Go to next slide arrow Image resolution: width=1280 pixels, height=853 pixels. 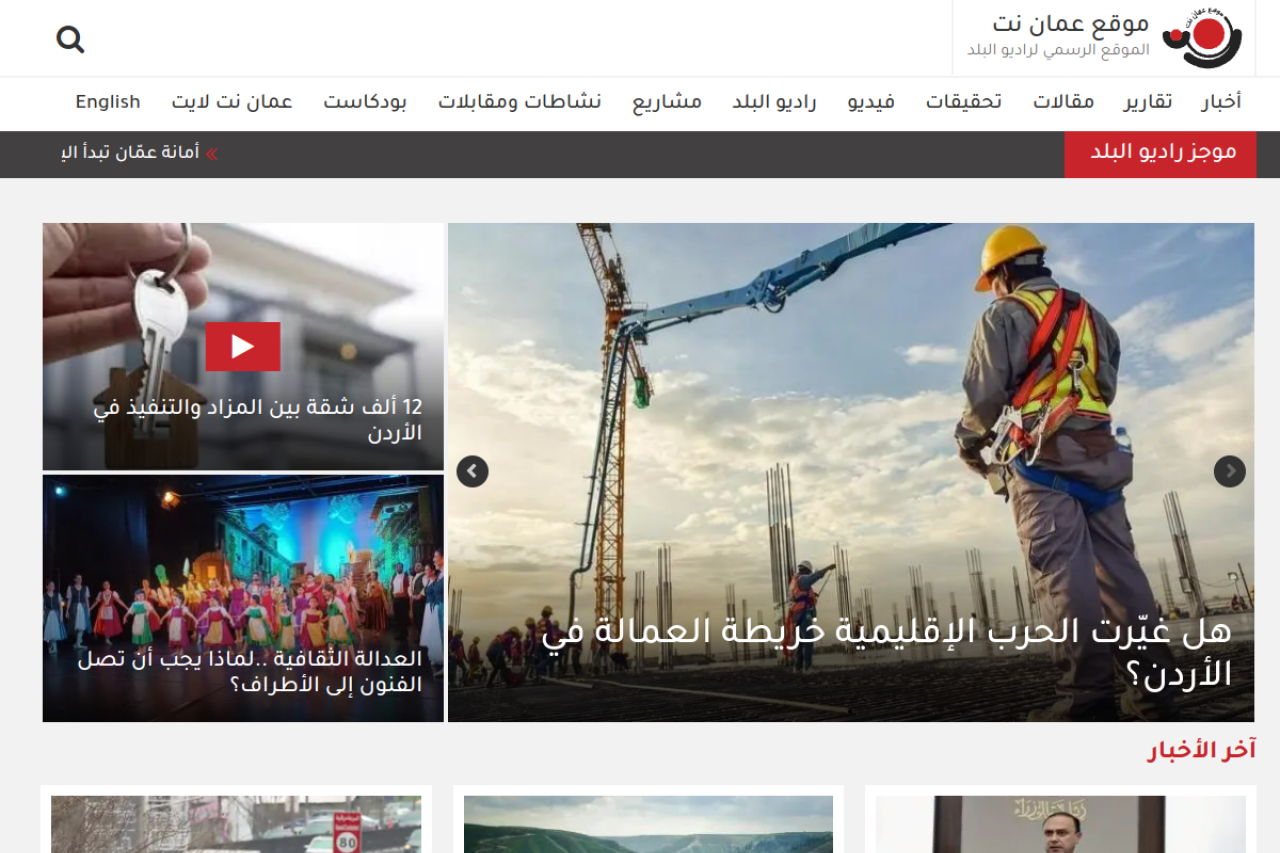pos(1229,471)
